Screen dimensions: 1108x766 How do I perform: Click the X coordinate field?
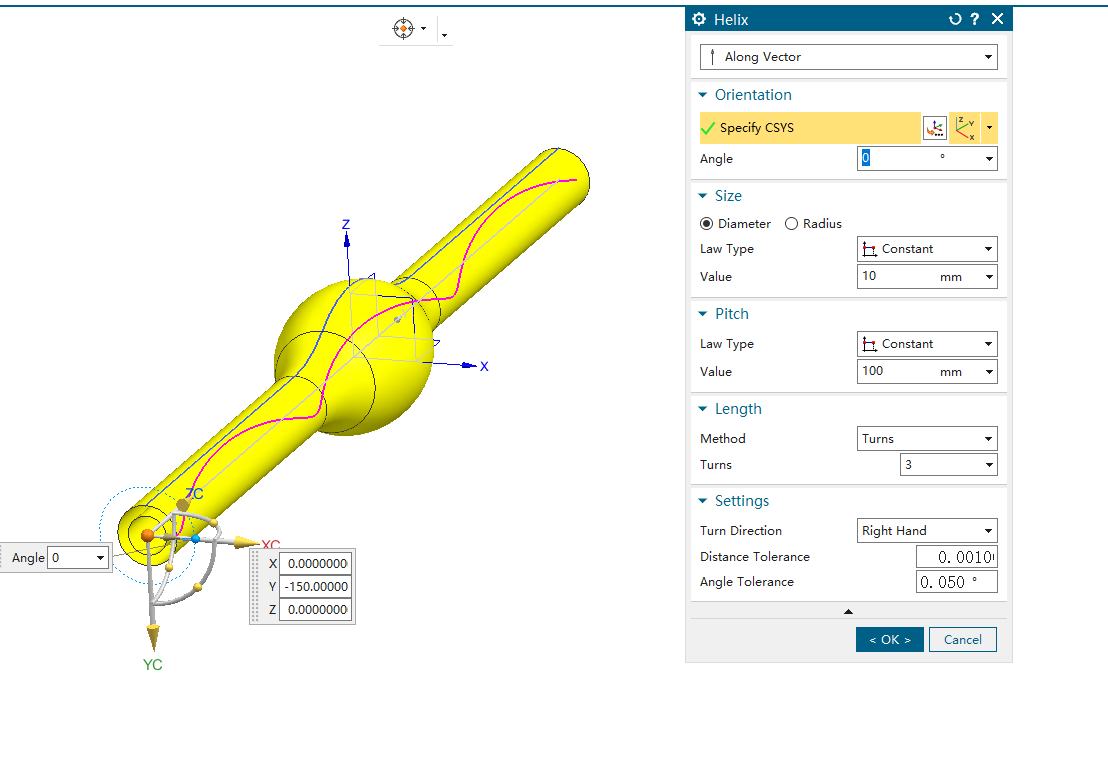click(316, 563)
